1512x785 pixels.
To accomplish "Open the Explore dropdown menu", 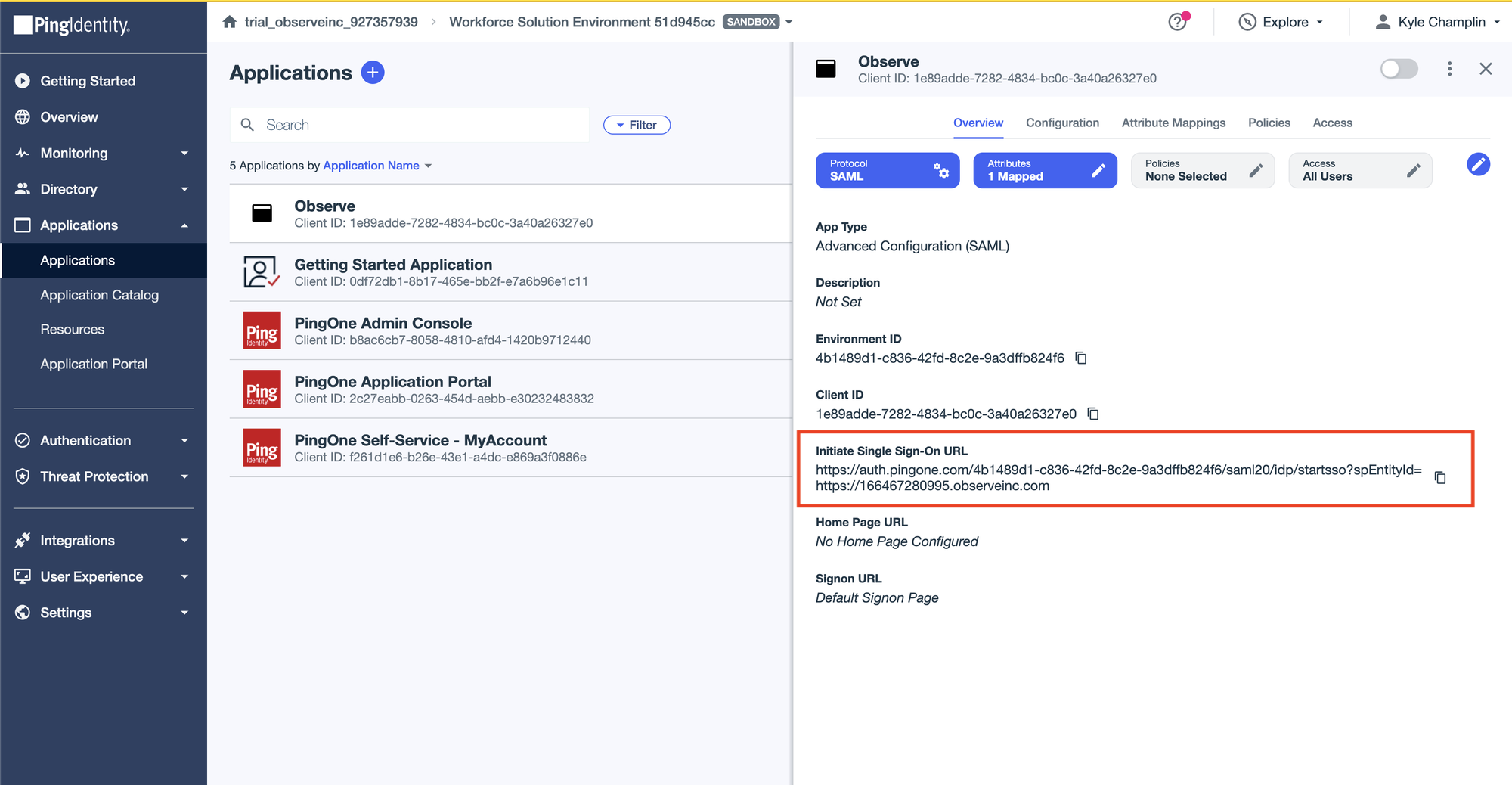I will pos(1281,22).
